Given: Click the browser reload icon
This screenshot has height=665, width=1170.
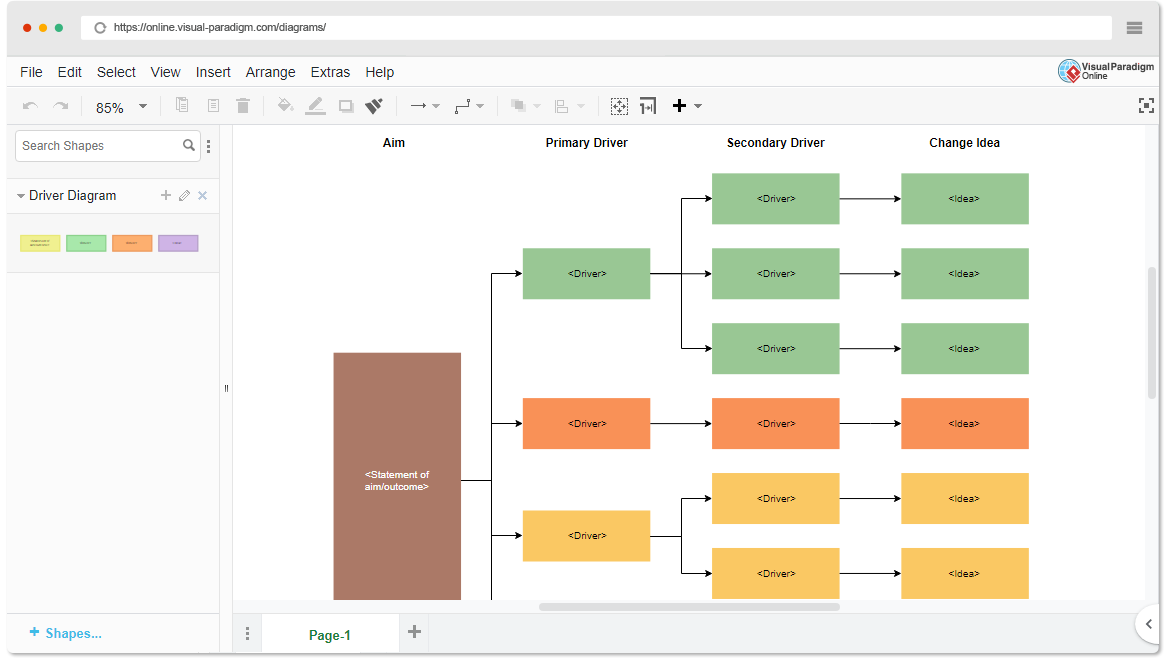Looking at the screenshot, I should (100, 28).
